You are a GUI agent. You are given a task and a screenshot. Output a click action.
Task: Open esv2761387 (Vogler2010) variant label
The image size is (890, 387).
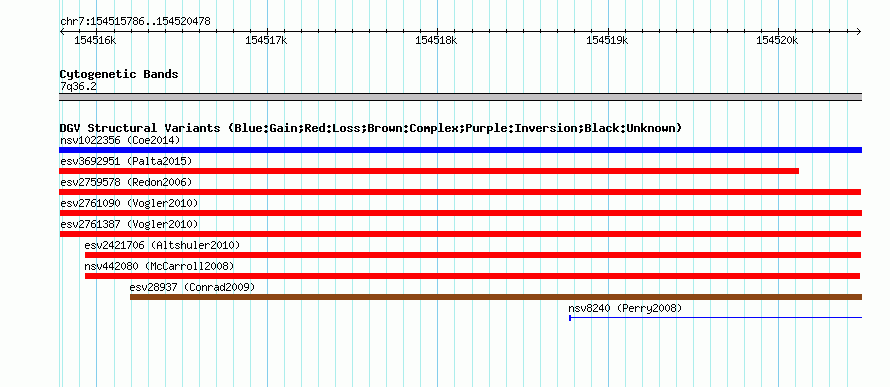click(x=129, y=224)
